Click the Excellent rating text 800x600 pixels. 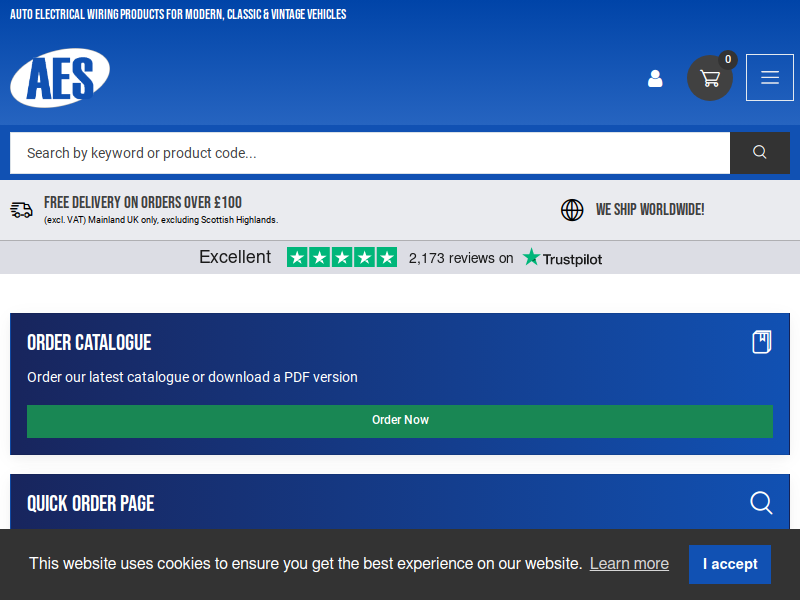tap(235, 257)
